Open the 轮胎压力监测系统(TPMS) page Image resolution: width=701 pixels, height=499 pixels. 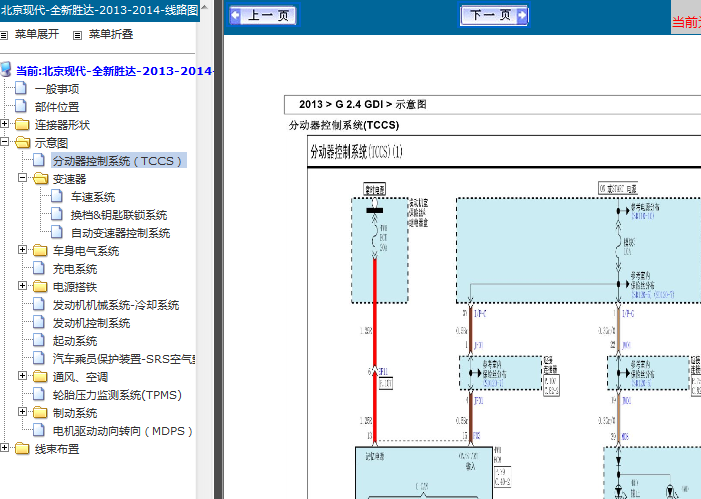[x=117, y=395]
